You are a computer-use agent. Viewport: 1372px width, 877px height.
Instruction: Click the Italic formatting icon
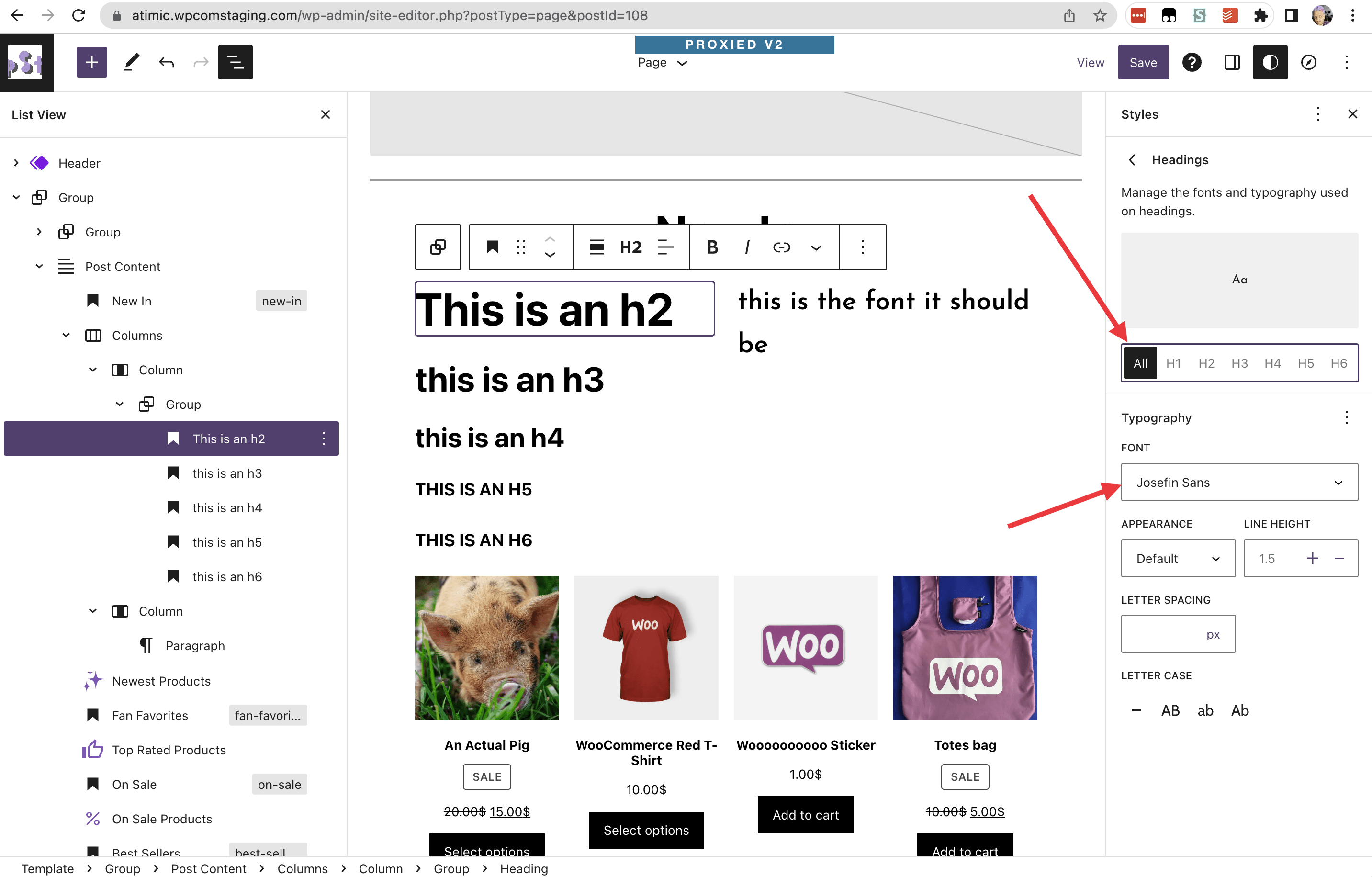tap(746, 247)
